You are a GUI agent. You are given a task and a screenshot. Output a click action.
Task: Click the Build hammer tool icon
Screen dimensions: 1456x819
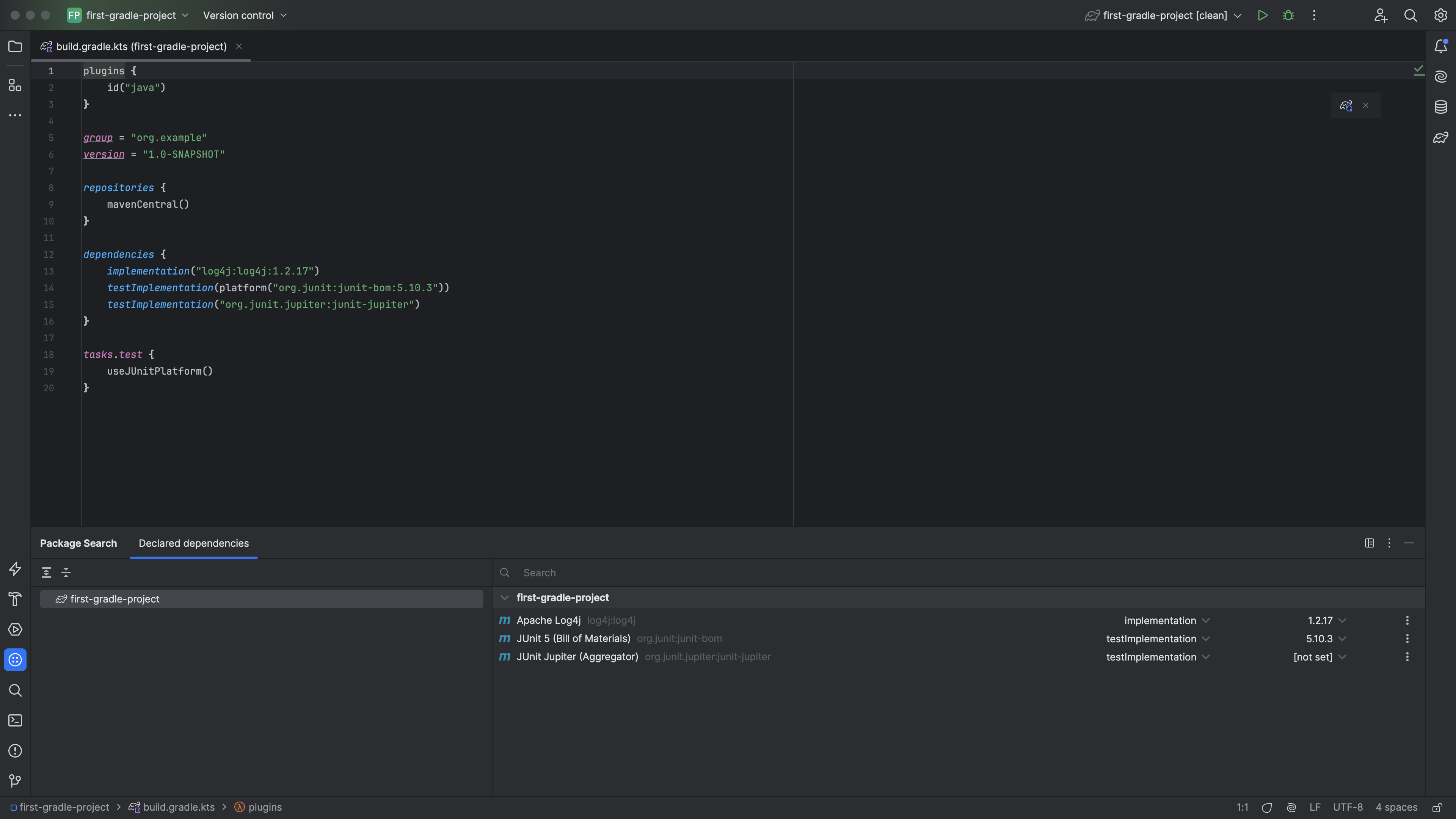[x=15, y=599]
